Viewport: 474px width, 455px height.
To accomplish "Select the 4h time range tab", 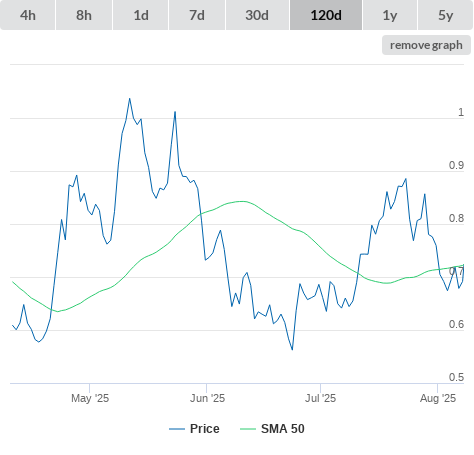I will point(28,15).
